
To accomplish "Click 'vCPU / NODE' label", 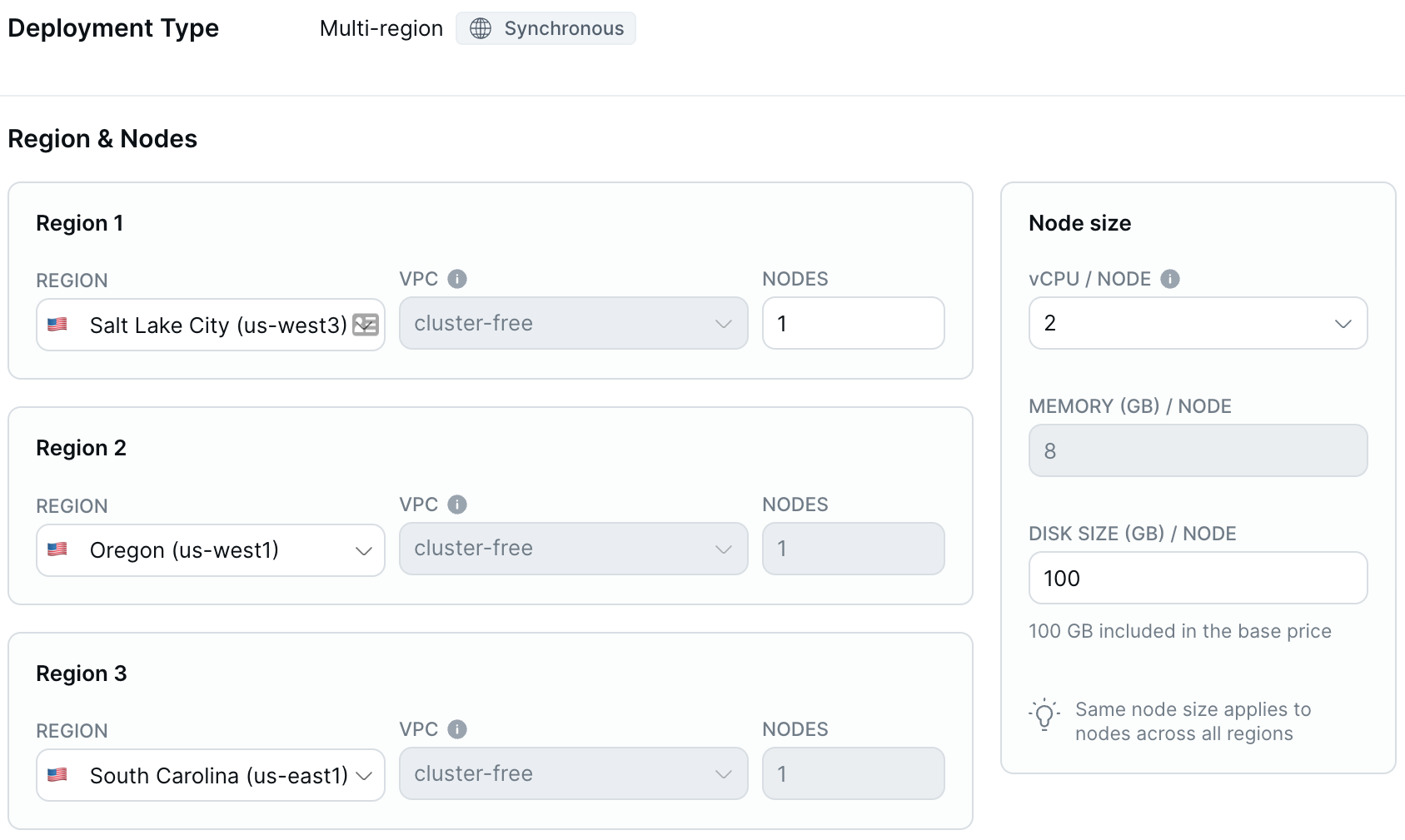I will (1090, 279).
